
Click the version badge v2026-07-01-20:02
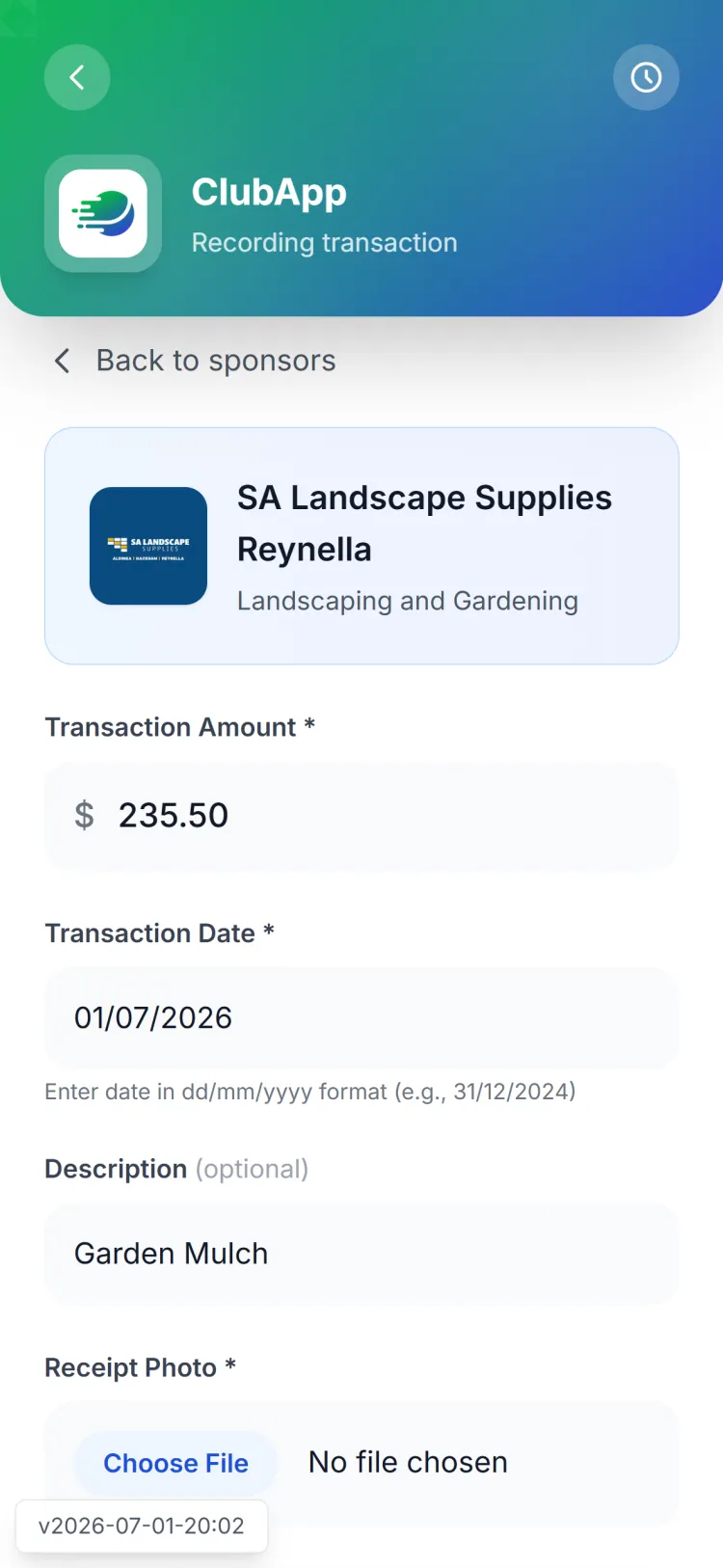[x=142, y=1526]
